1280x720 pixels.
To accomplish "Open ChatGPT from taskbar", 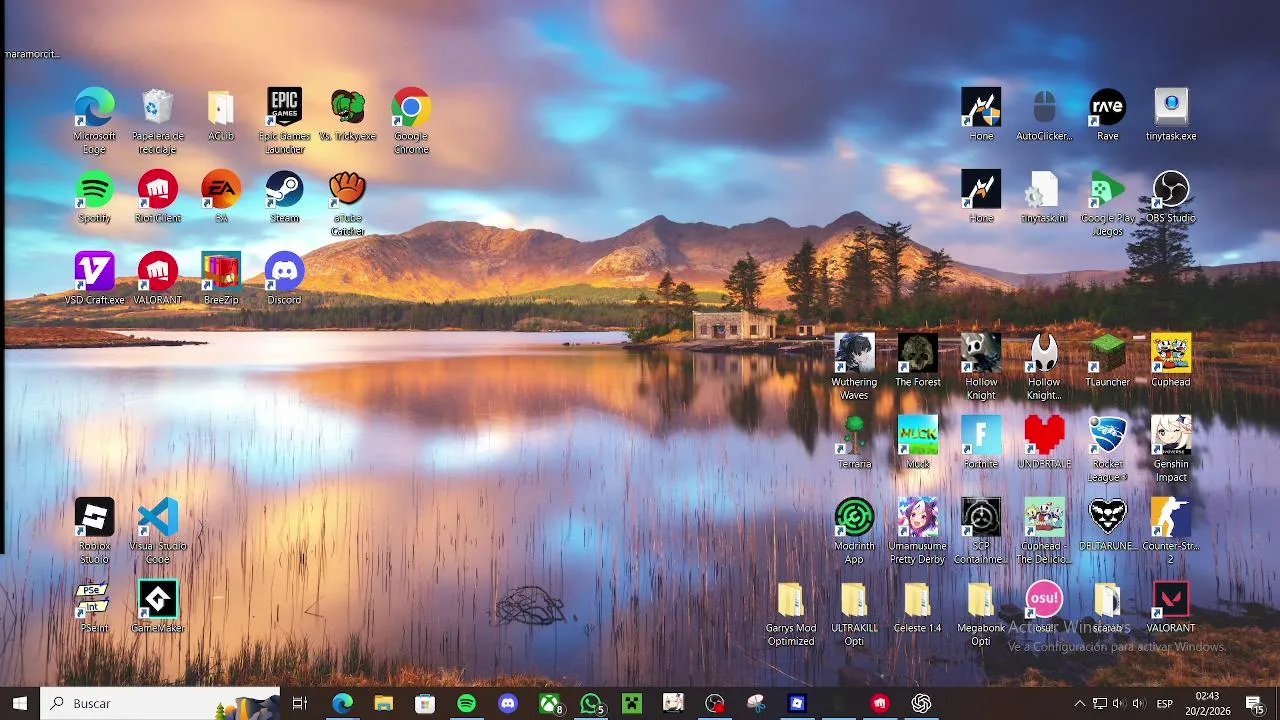I will 921,704.
